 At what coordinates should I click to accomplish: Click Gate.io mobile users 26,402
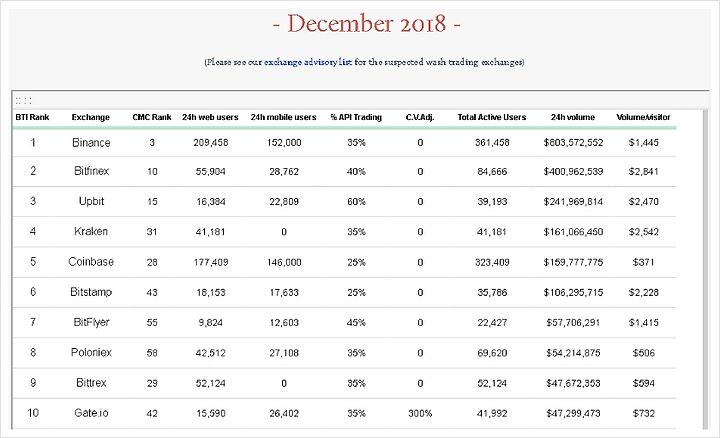tap(284, 414)
